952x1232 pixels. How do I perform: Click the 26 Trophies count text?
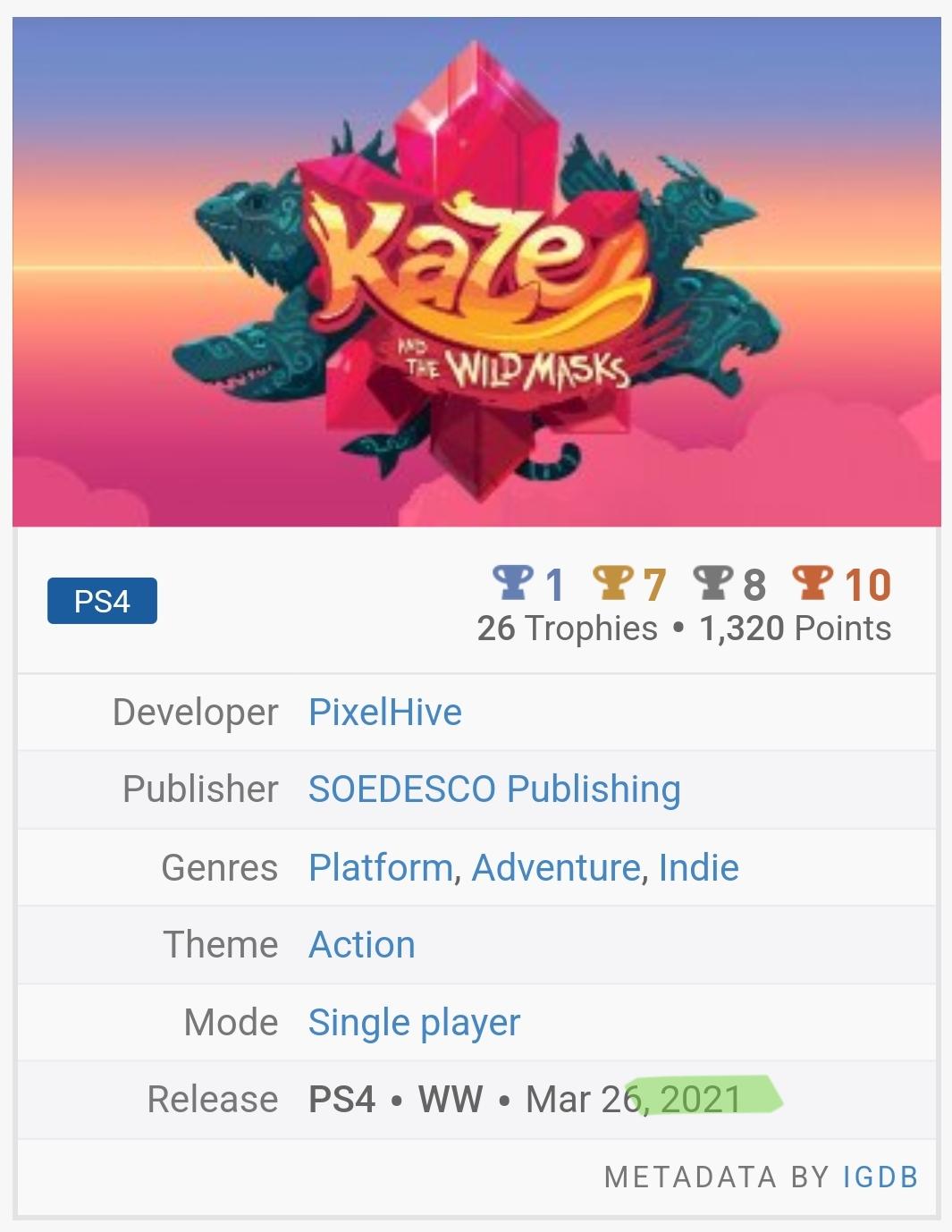coord(567,629)
